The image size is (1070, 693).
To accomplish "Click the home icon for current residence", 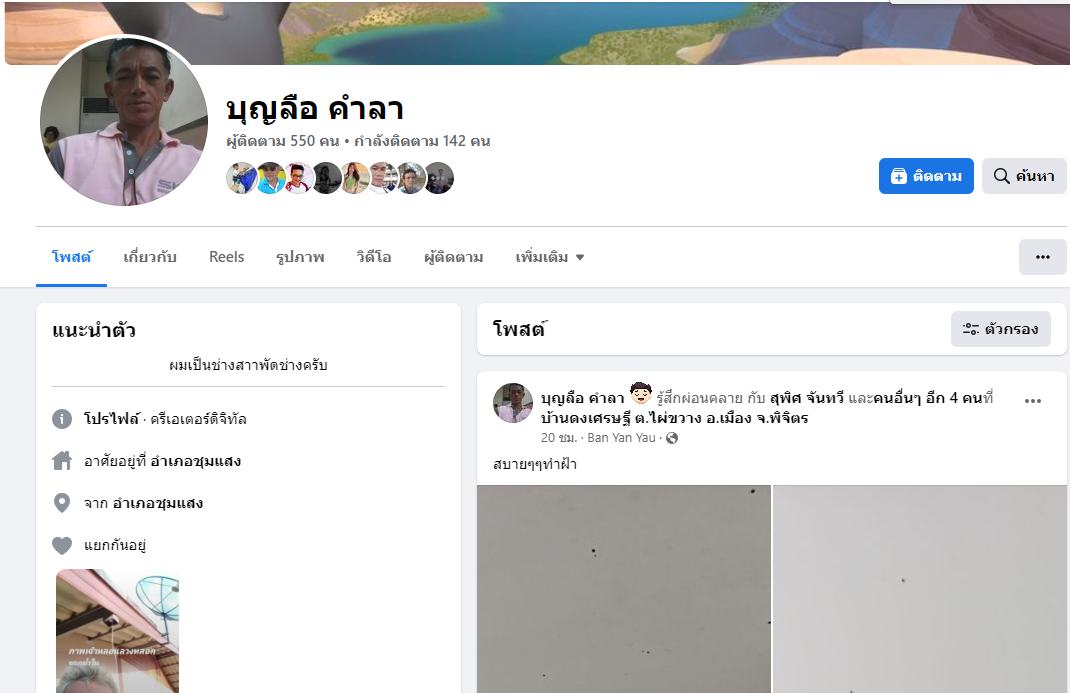I will click(x=62, y=461).
